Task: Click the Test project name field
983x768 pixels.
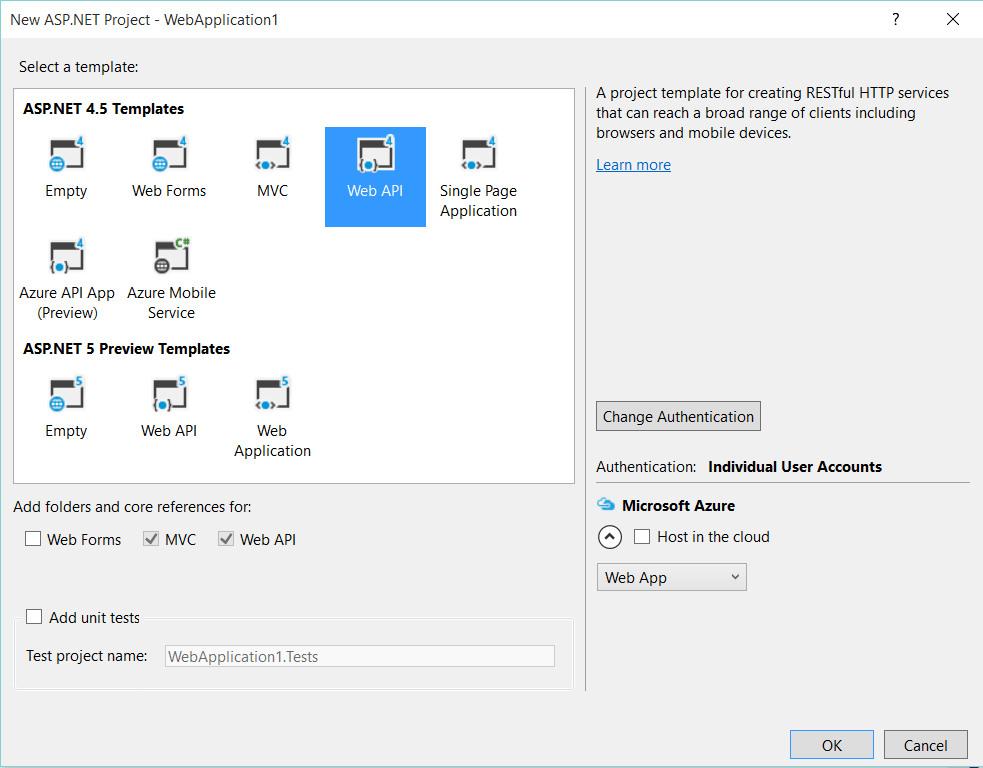Action: coord(360,656)
